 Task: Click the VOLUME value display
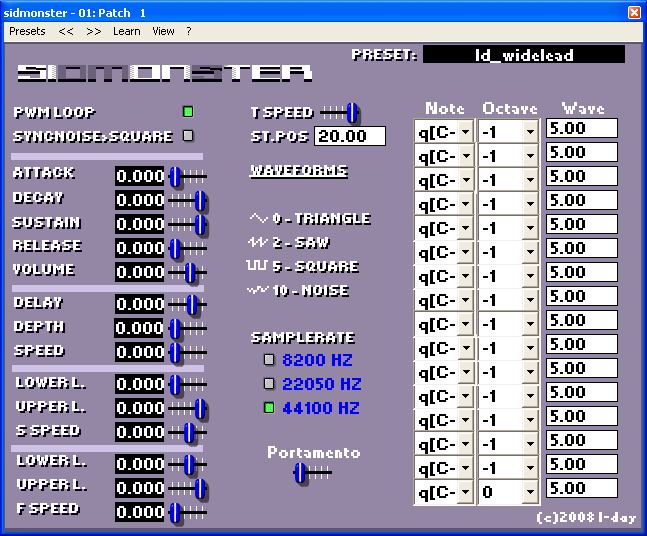coord(139,272)
